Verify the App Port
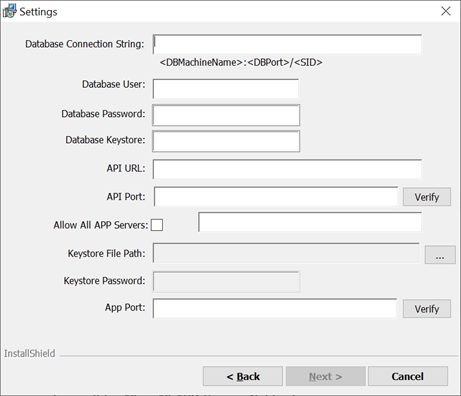Screen dimensions: 461x396 point(427,309)
